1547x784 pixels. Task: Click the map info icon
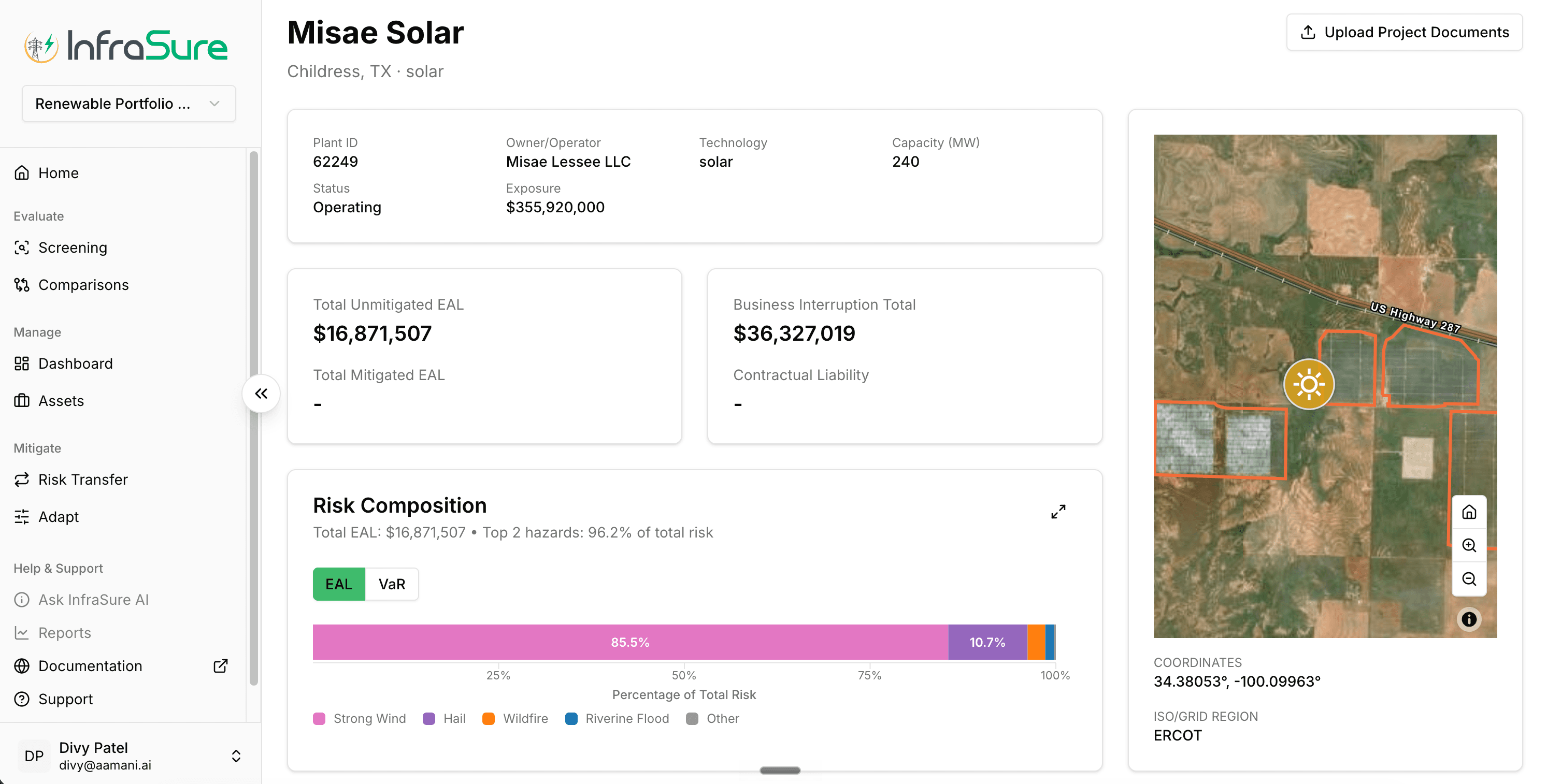(x=1469, y=619)
